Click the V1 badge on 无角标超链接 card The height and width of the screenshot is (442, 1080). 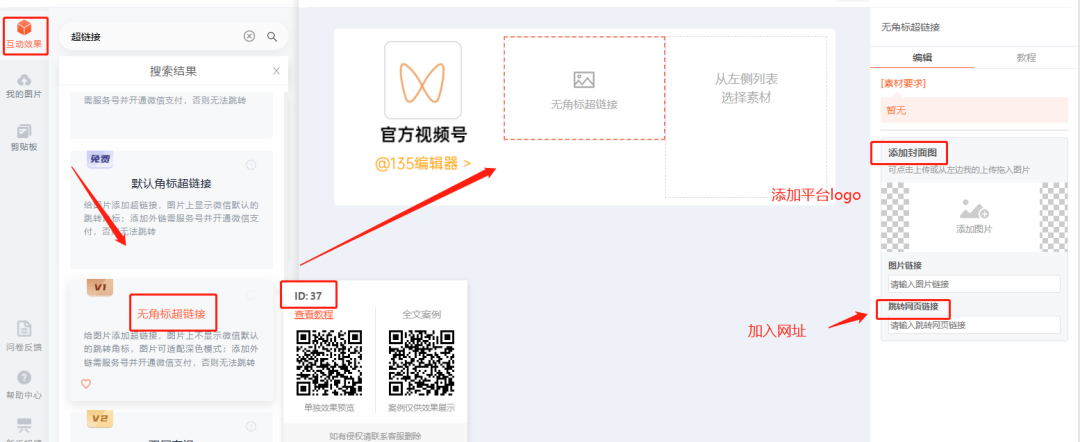click(100, 287)
